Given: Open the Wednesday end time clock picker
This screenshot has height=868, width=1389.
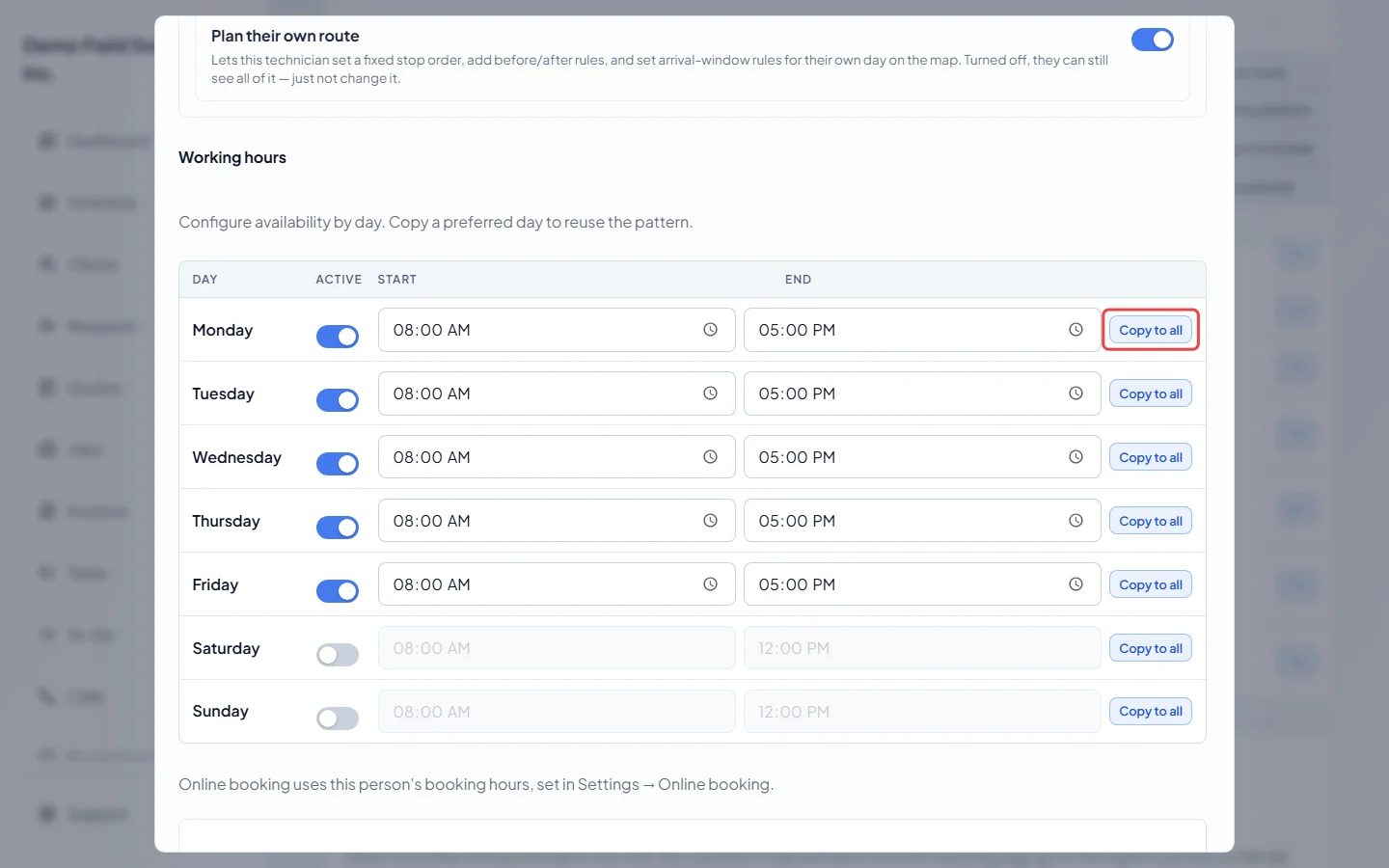Looking at the screenshot, I should 1076,457.
